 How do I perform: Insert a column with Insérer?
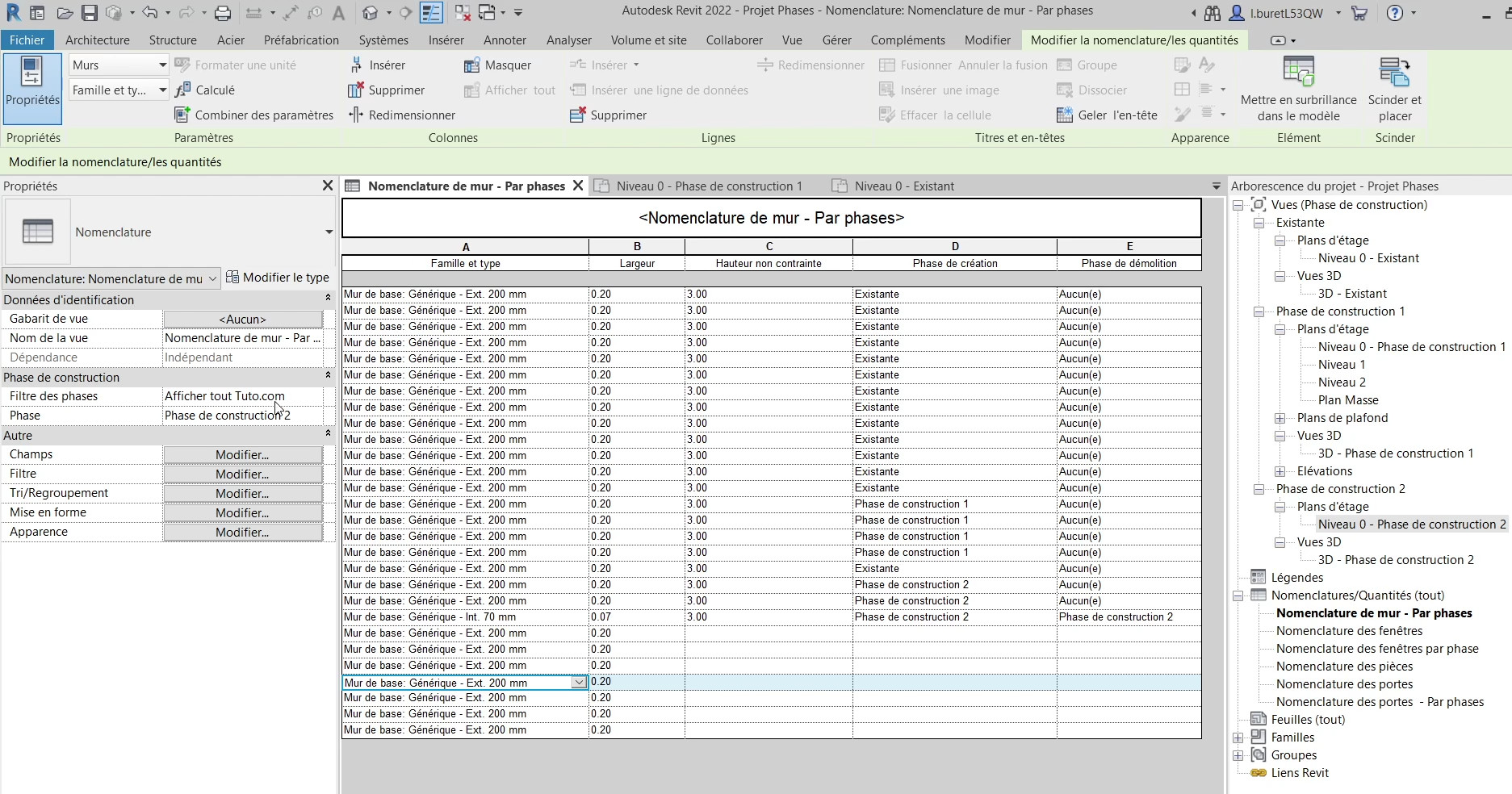(378, 65)
